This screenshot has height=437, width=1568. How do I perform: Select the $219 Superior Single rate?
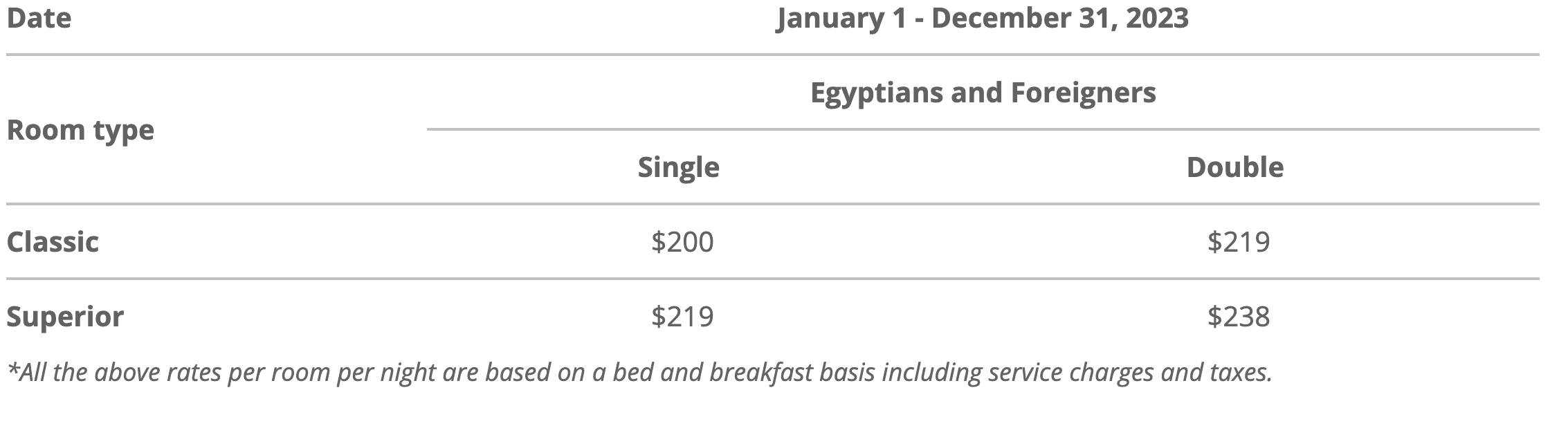[x=682, y=317]
